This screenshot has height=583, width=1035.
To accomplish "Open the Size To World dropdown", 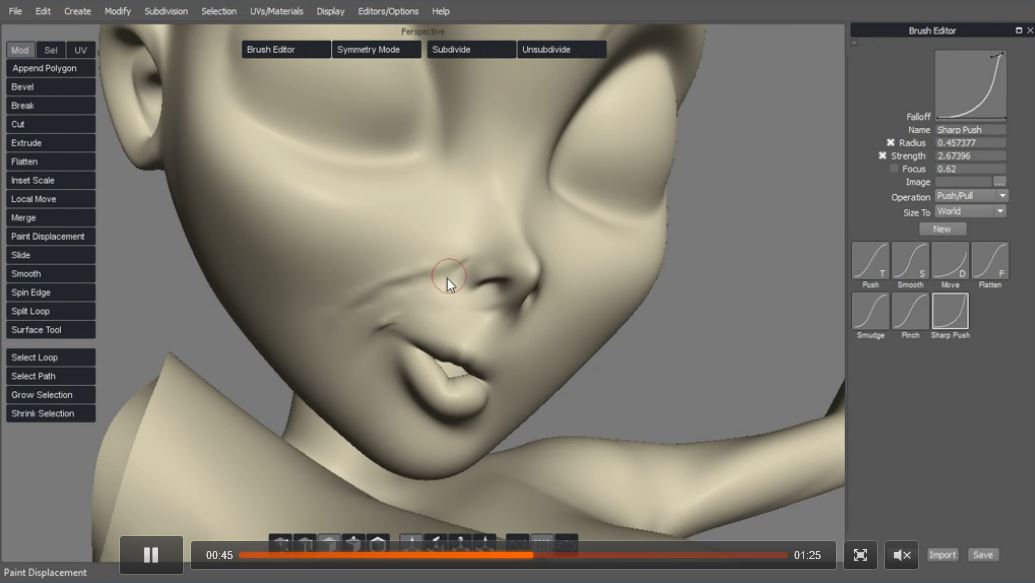I will pyautogui.click(x=970, y=211).
